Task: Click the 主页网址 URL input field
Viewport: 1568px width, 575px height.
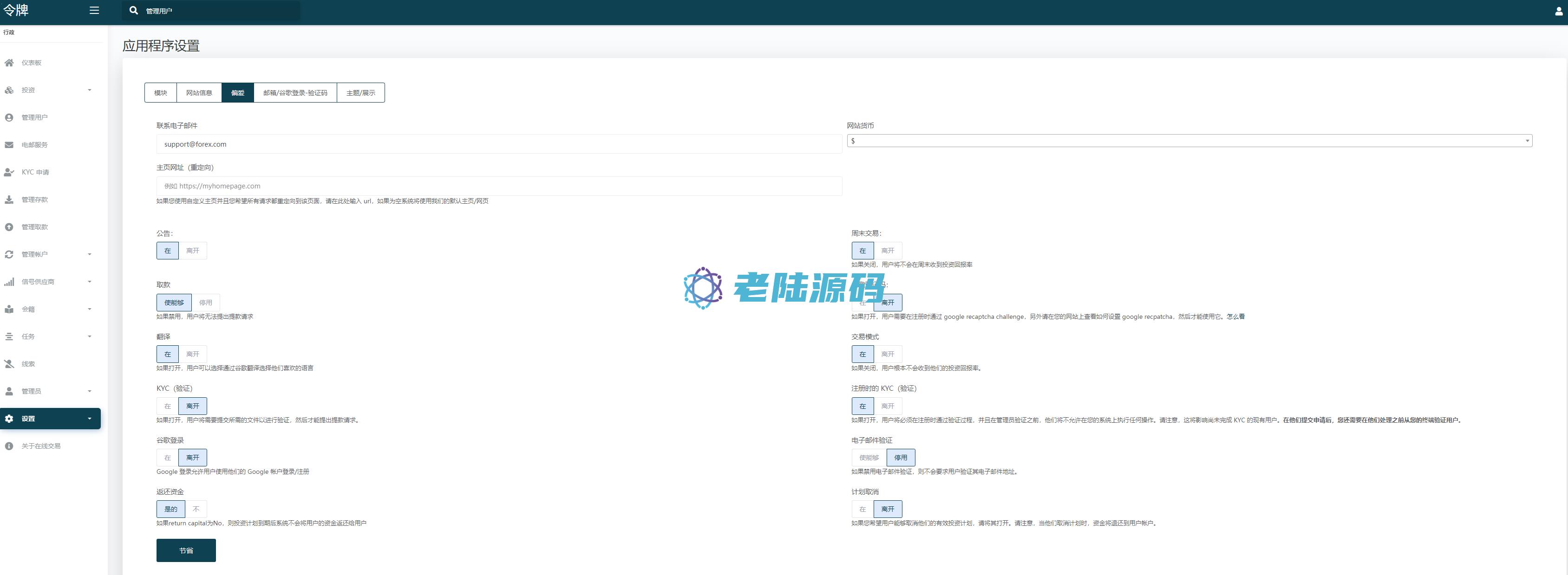Action: tap(498, 186)
